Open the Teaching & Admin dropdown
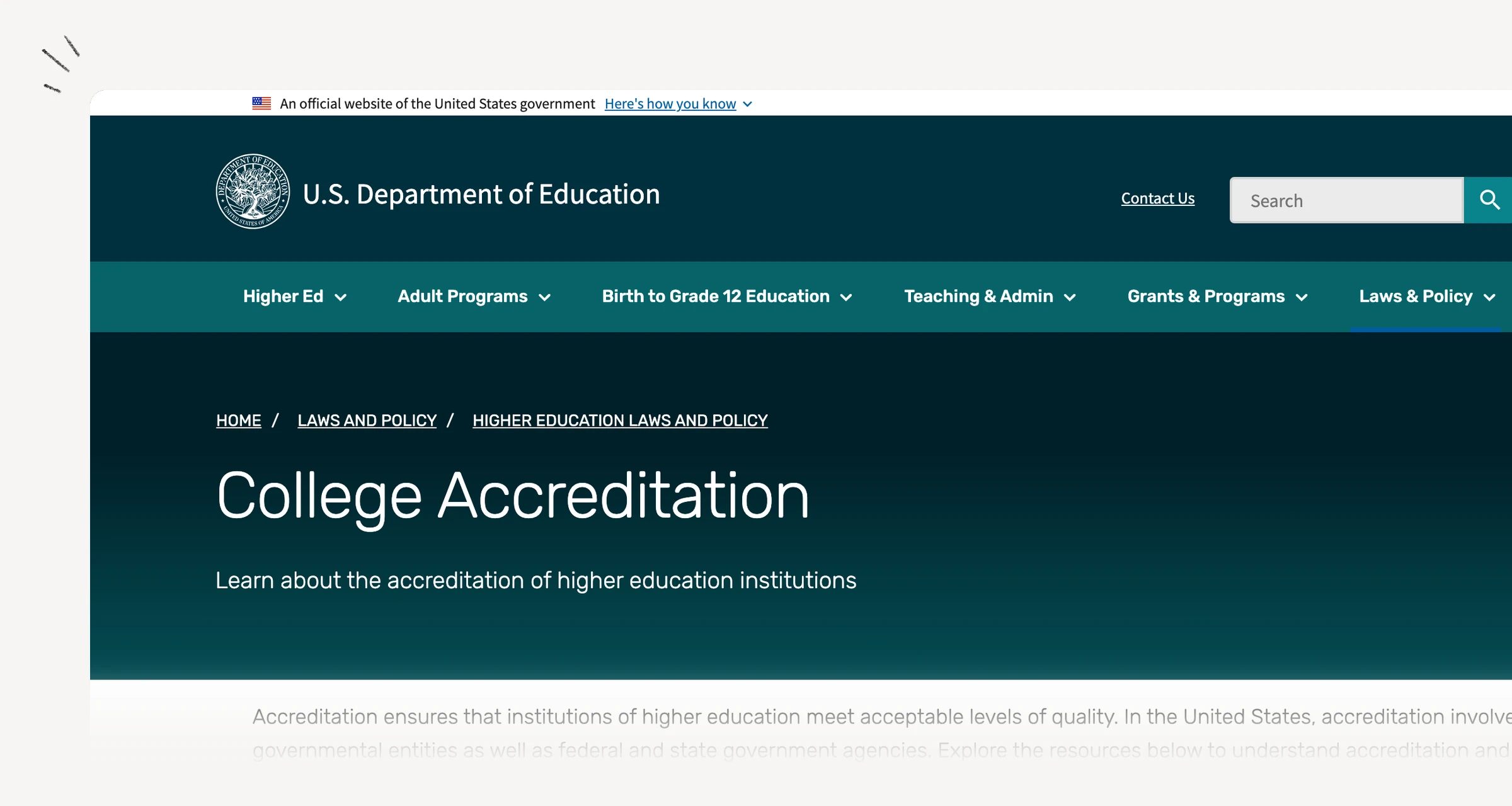Viewport: 1512px width, 806px height. point(990,297)
